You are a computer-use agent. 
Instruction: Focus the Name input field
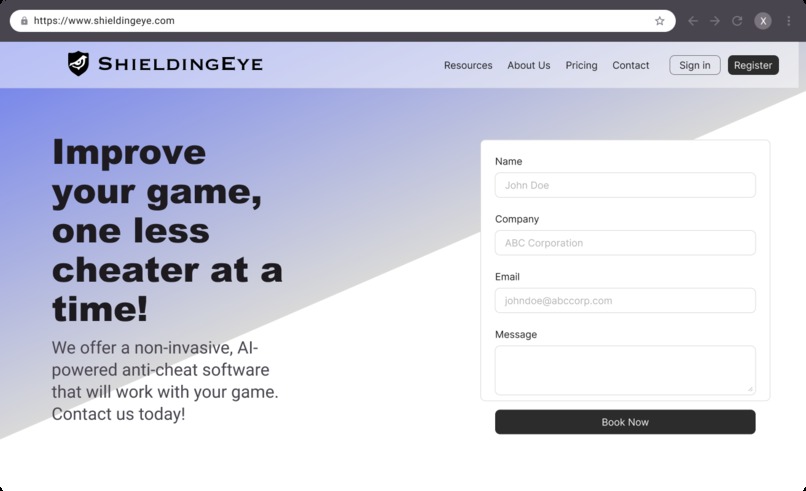point(625,185)
